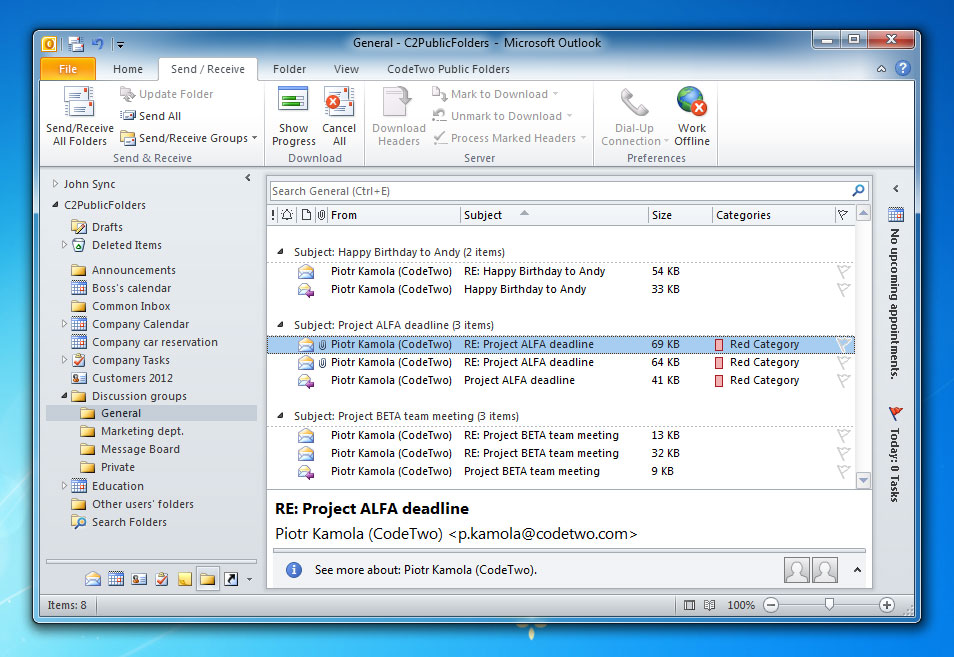The height and width of the screenshot is (657, 954).
Task: Switch to the View tab
Action: coord(346,69)
